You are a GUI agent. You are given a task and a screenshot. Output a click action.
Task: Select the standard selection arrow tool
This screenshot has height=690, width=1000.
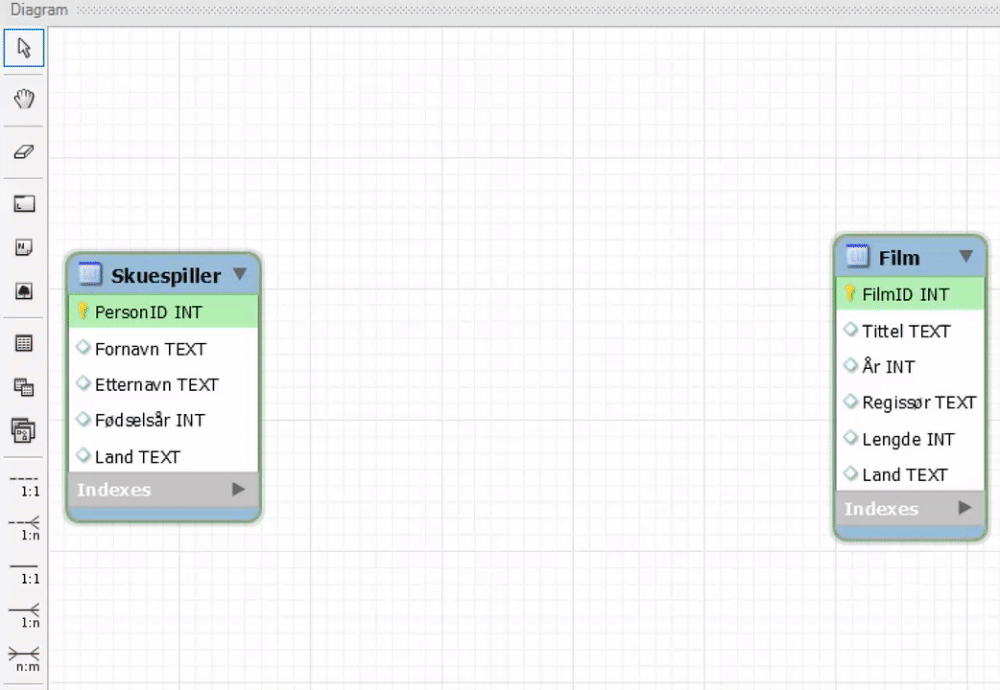point(23,47)
